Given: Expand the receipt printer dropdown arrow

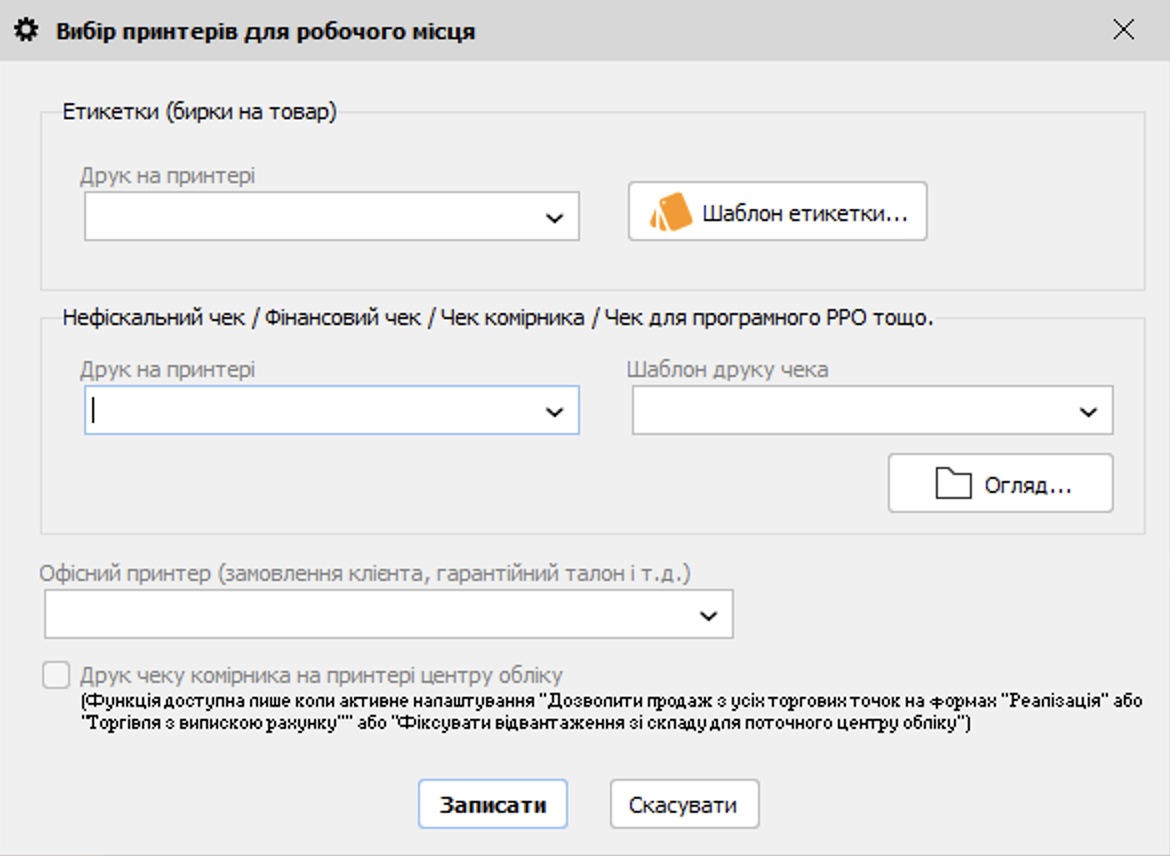Looking at the screenshot, I should (x=555, y=412).
